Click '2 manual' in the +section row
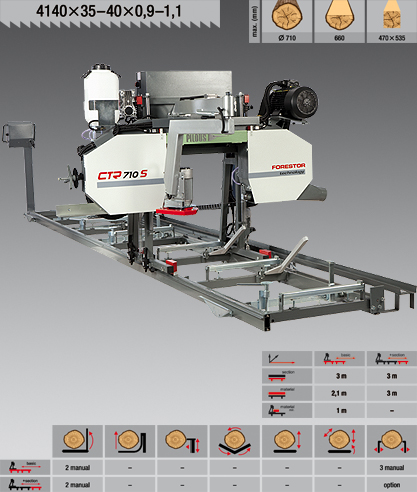The height and width of the screenshot is (492, 417). (x=77, y=485)
